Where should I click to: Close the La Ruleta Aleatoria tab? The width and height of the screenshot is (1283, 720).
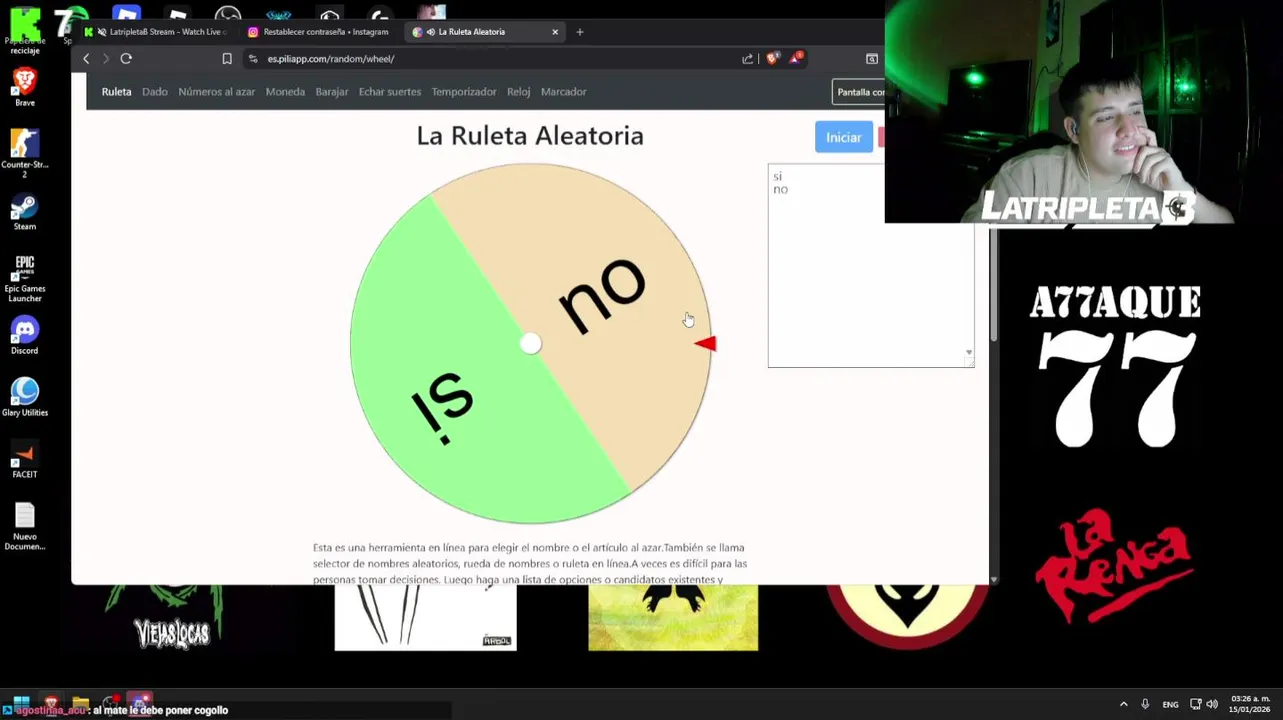point(555,32)
